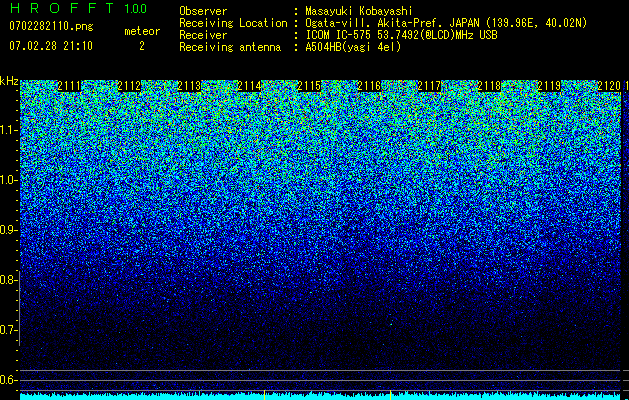Click the word meteor above the count

[x=142, y=31]
